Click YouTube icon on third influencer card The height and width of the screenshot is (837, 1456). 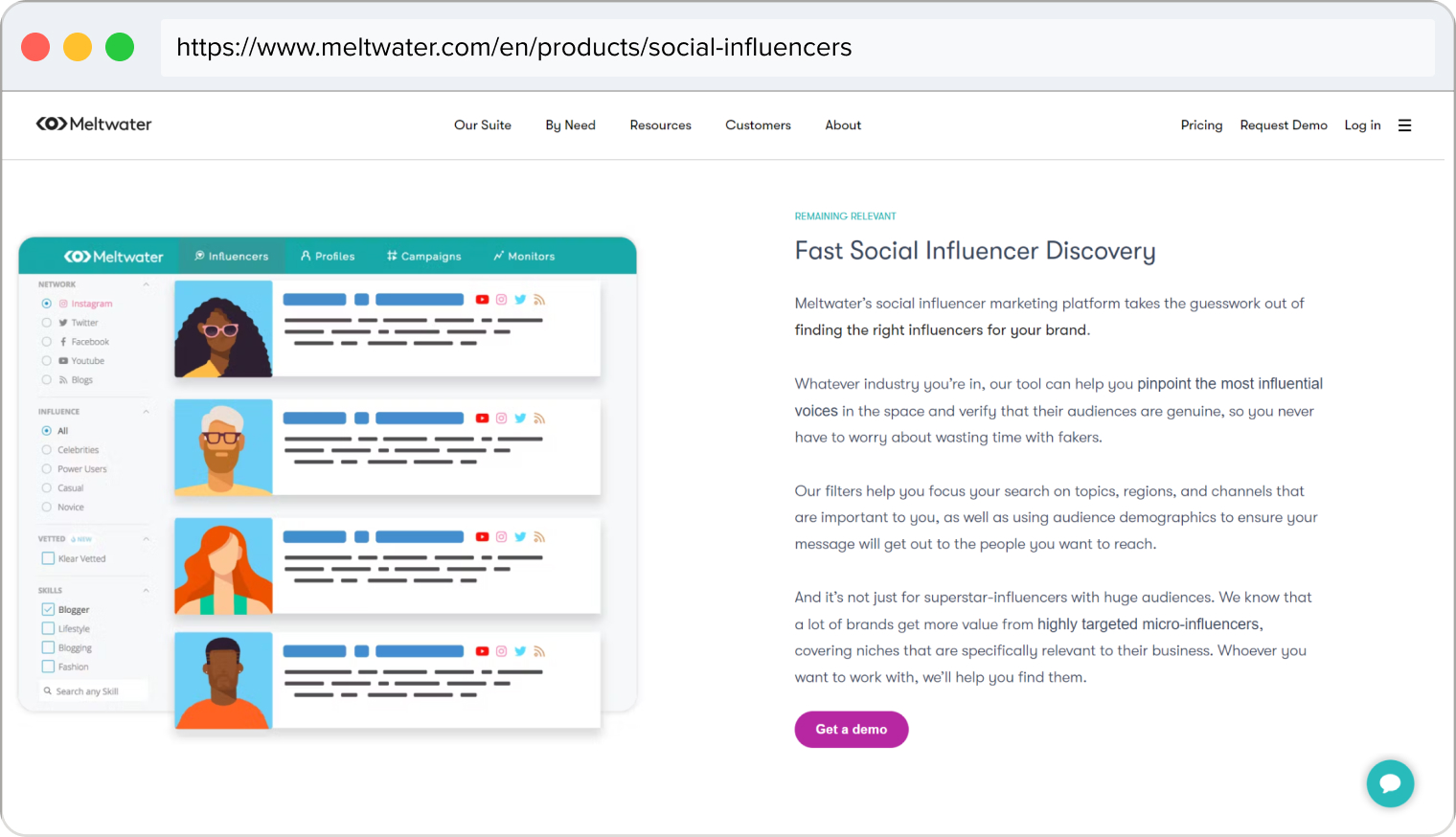(482, 537)
